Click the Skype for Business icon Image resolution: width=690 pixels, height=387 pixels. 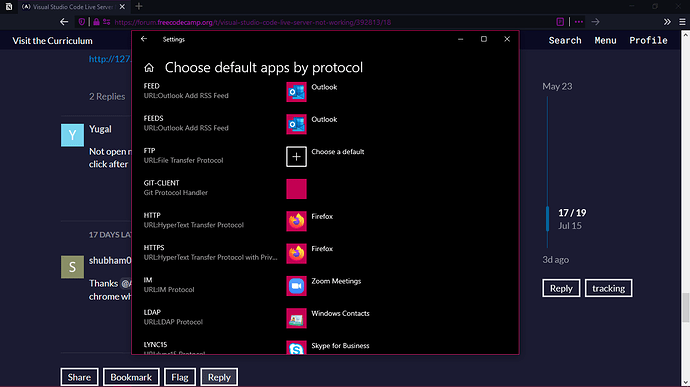click(296, 347)
